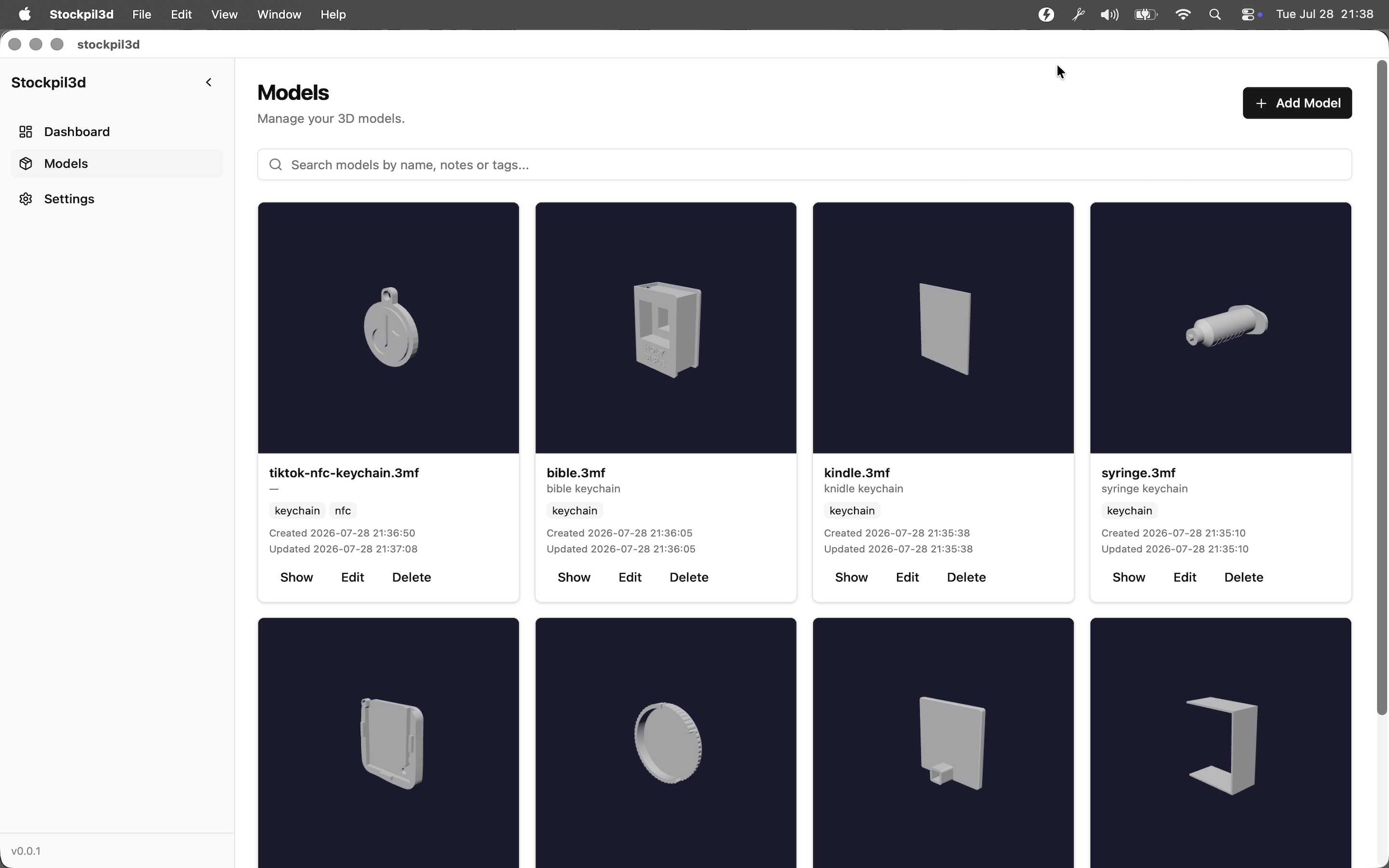Viewport: 1389px width, 868px height.
Task: Click the syringe.3mf title text
Action: point(1138,473)
